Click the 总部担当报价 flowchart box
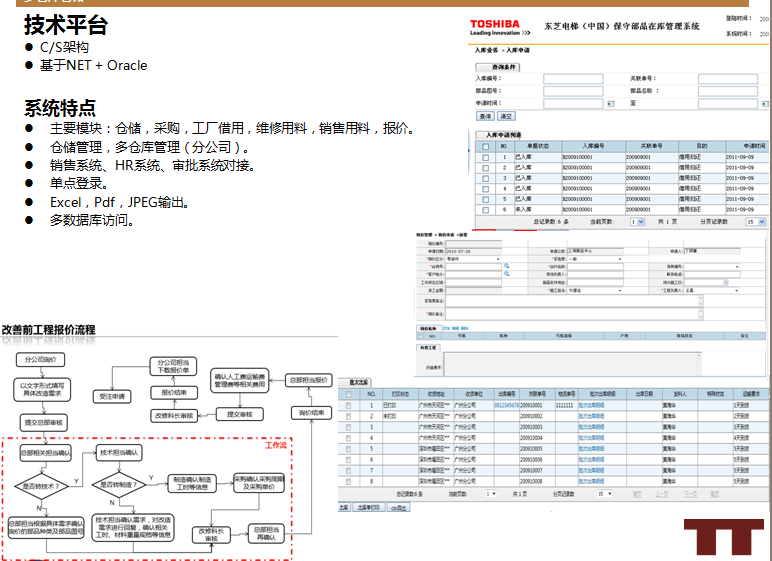This screenshot has width=772, height=561. pos(309,380)
